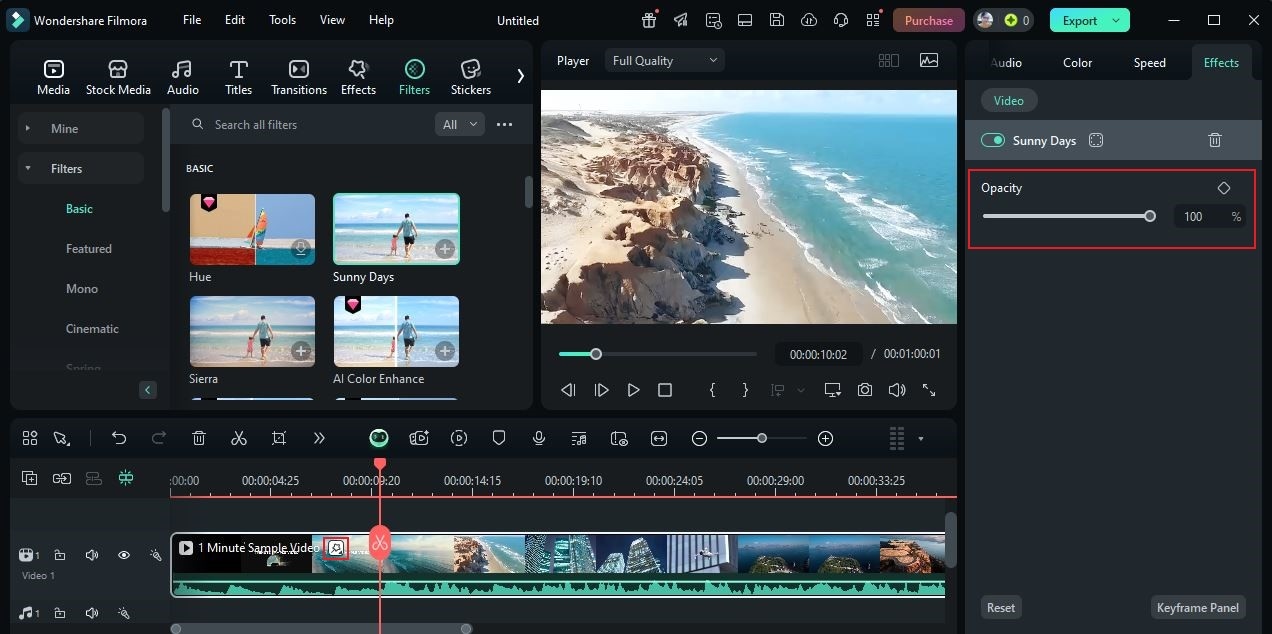The height and width of the screenshot is (634, 1272).
Task: Hide the Video 1 track
Action: click(124, 555)
